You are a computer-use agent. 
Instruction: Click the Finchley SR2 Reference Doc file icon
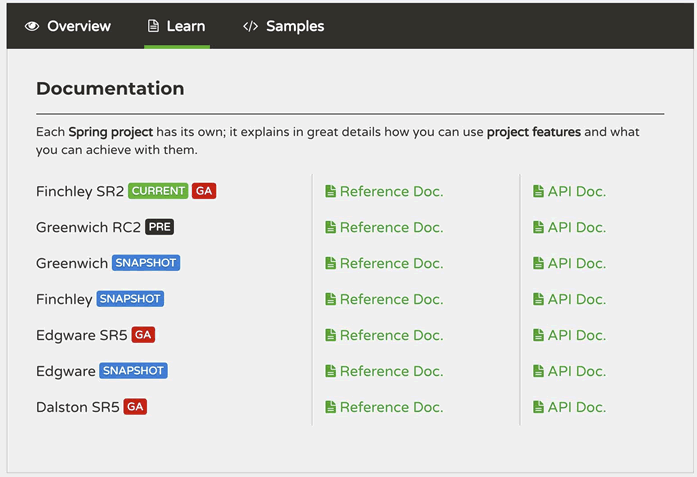(330, 191)
